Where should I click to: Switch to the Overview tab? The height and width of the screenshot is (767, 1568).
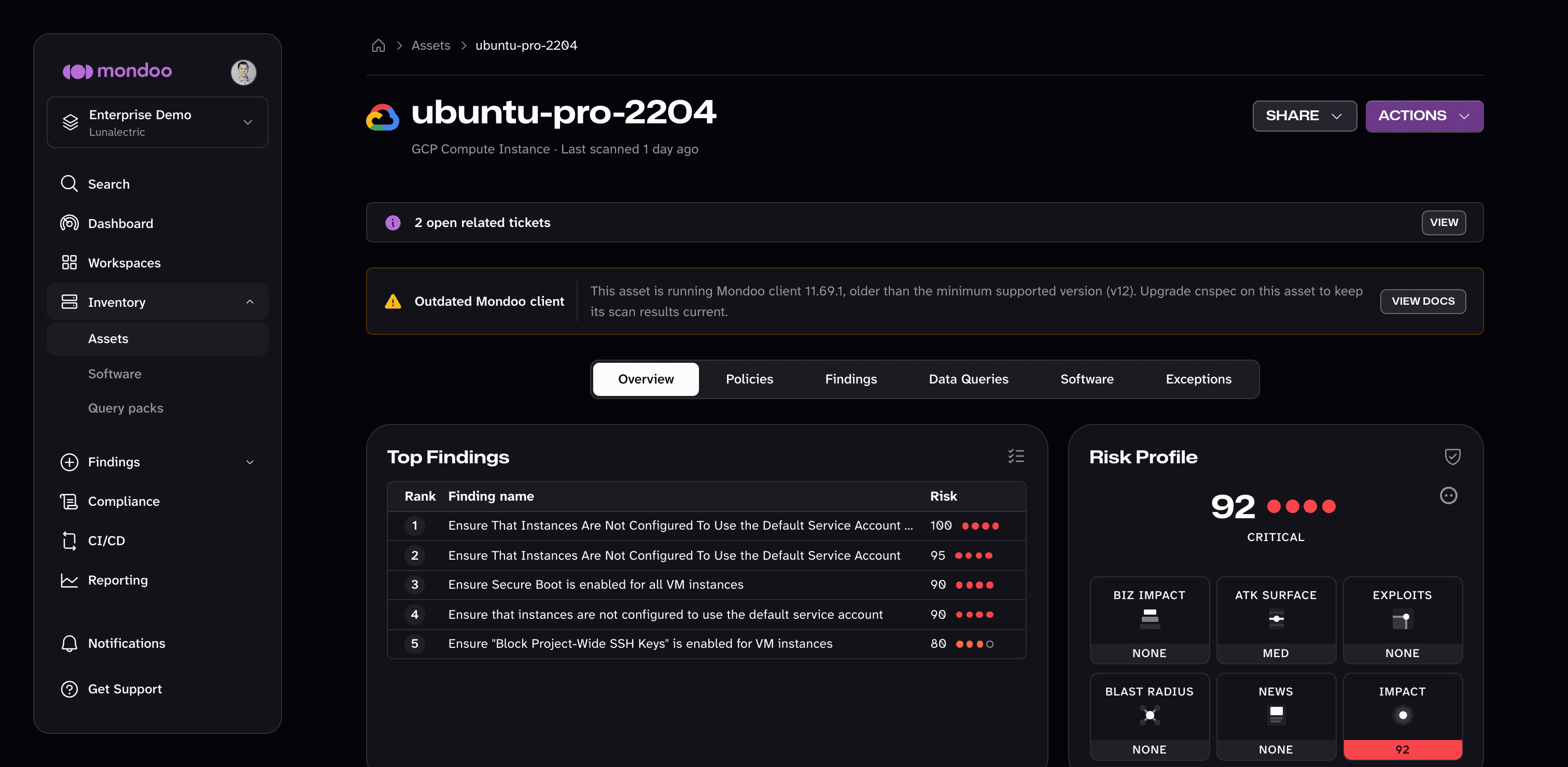click(x=646, y=379)
